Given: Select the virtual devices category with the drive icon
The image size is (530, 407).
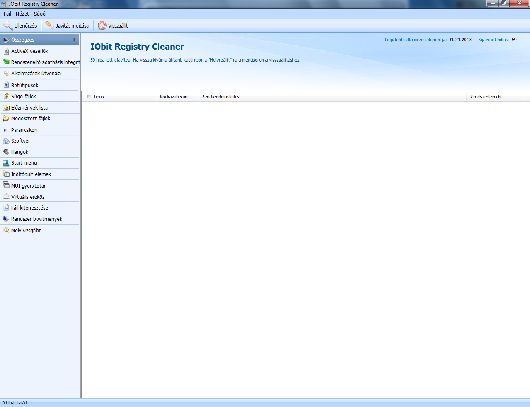Looking at the screenshot, I should (x=40, y=197).
